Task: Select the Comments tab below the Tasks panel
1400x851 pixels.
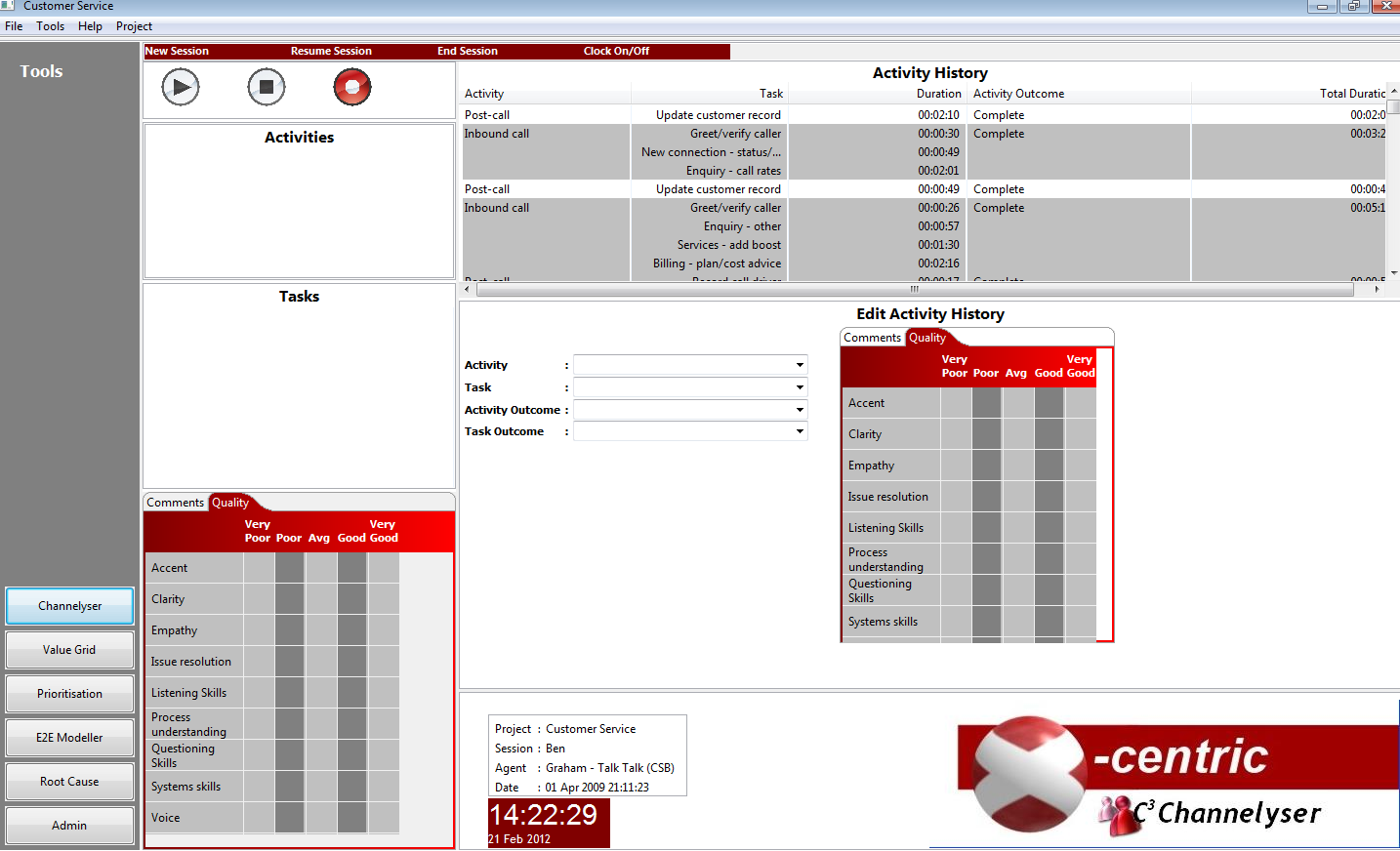Action: coord(176,503)
